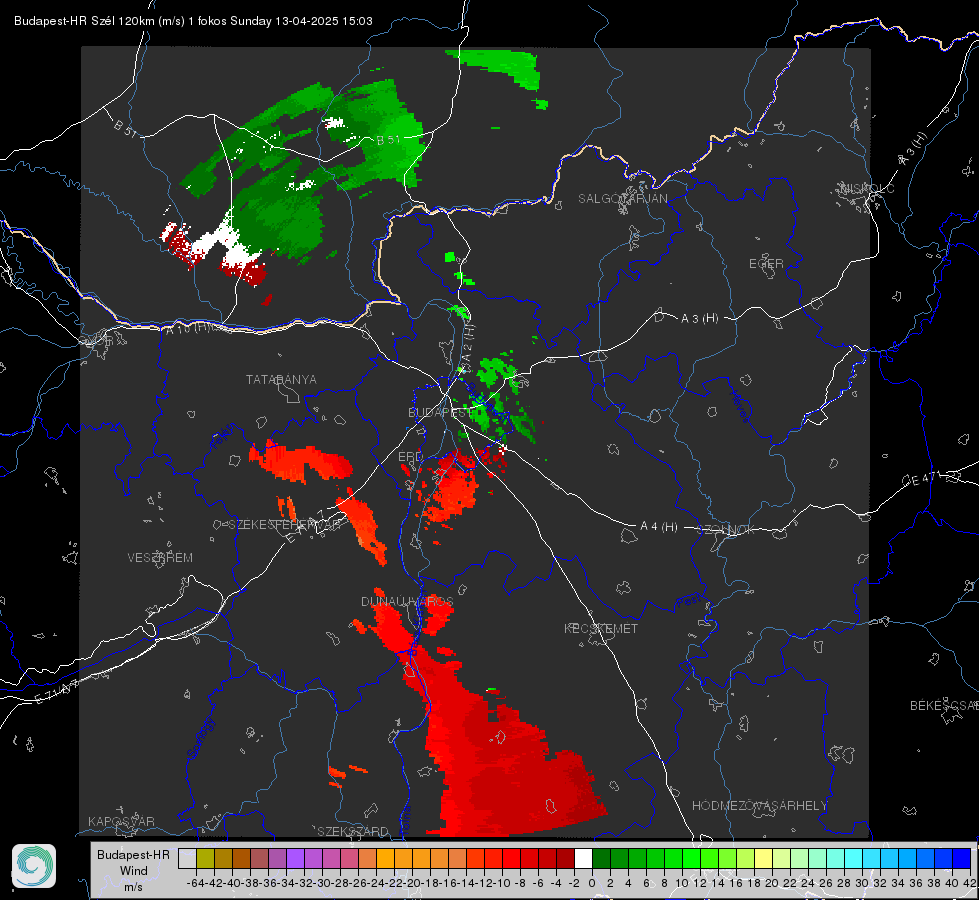Viewport: 979px width, 900px height.
Task: Click the A 10 (H) road label
Action: click(187, 327)
